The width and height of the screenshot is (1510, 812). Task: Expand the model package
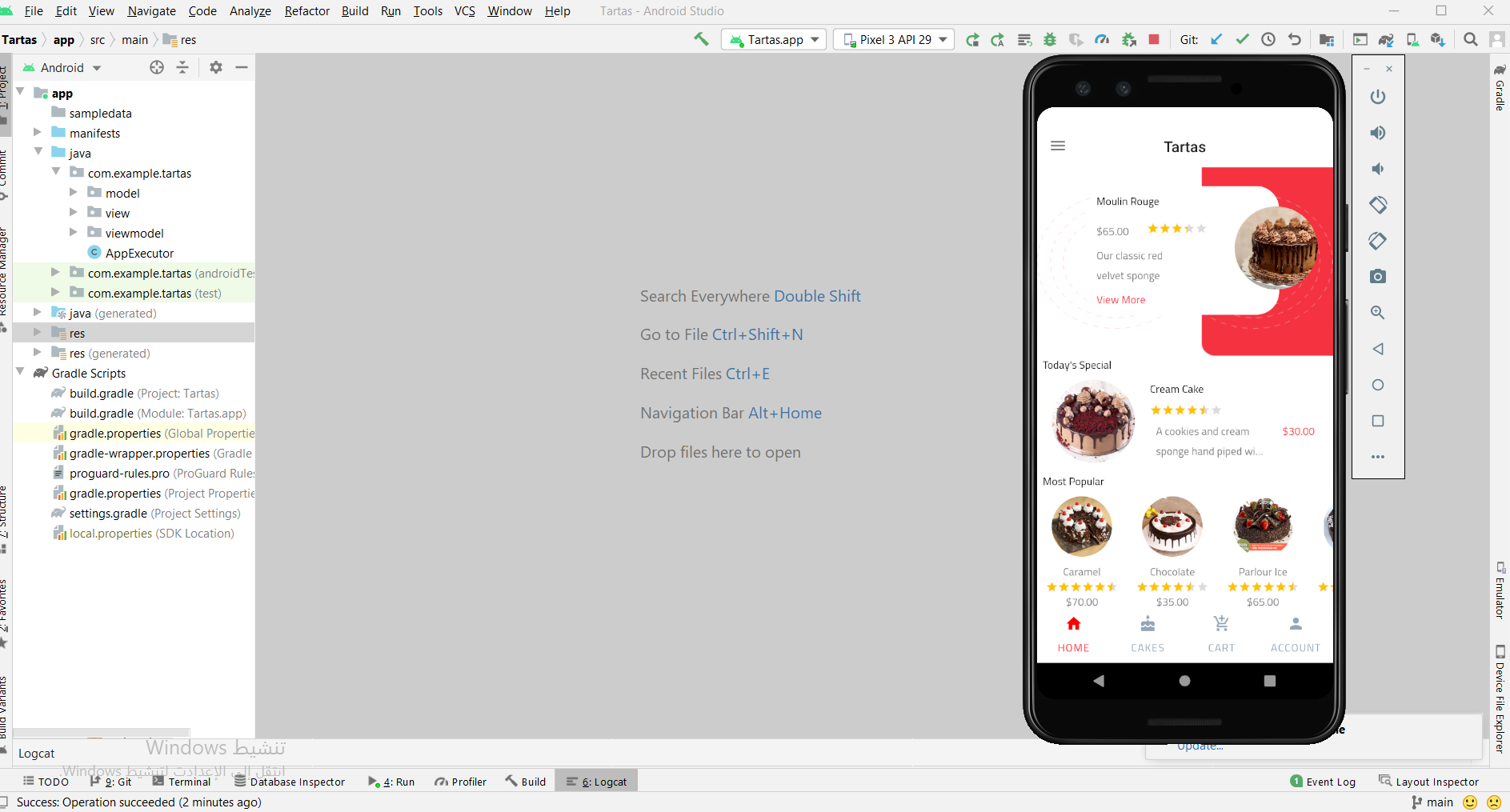(x=74, y=193)
